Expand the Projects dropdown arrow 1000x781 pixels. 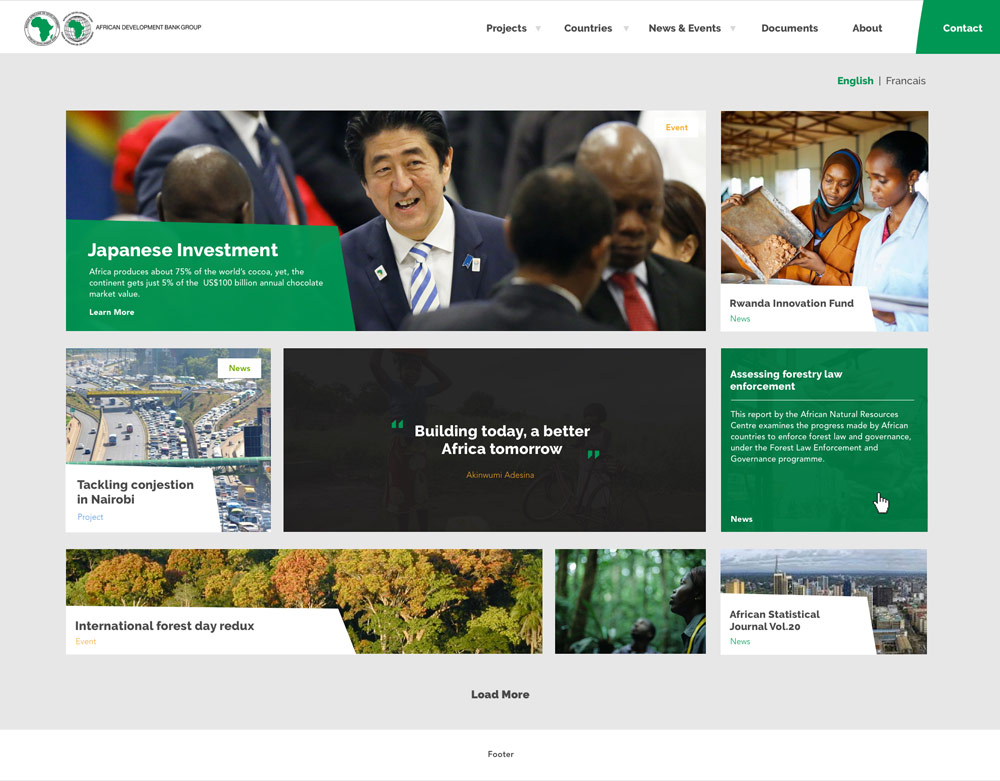coord(538,28)
